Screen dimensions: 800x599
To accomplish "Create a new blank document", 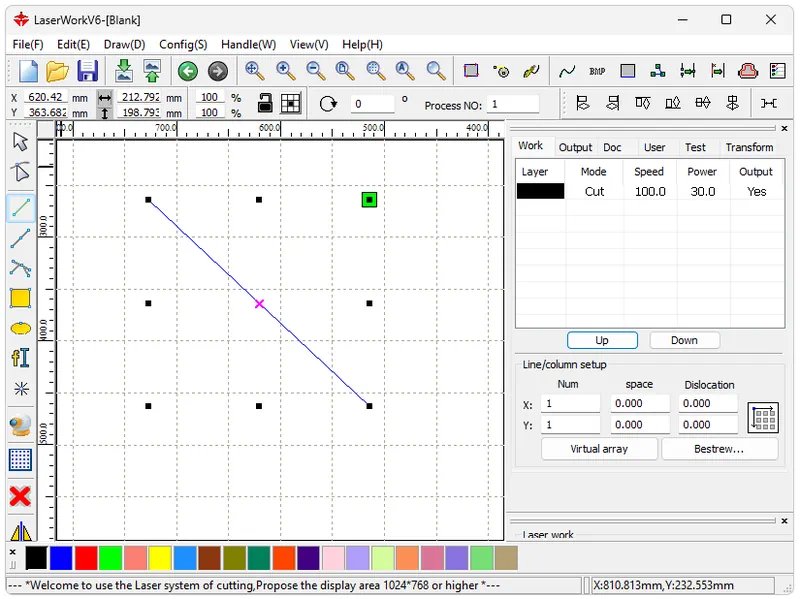I will click(x=28, y=71).
